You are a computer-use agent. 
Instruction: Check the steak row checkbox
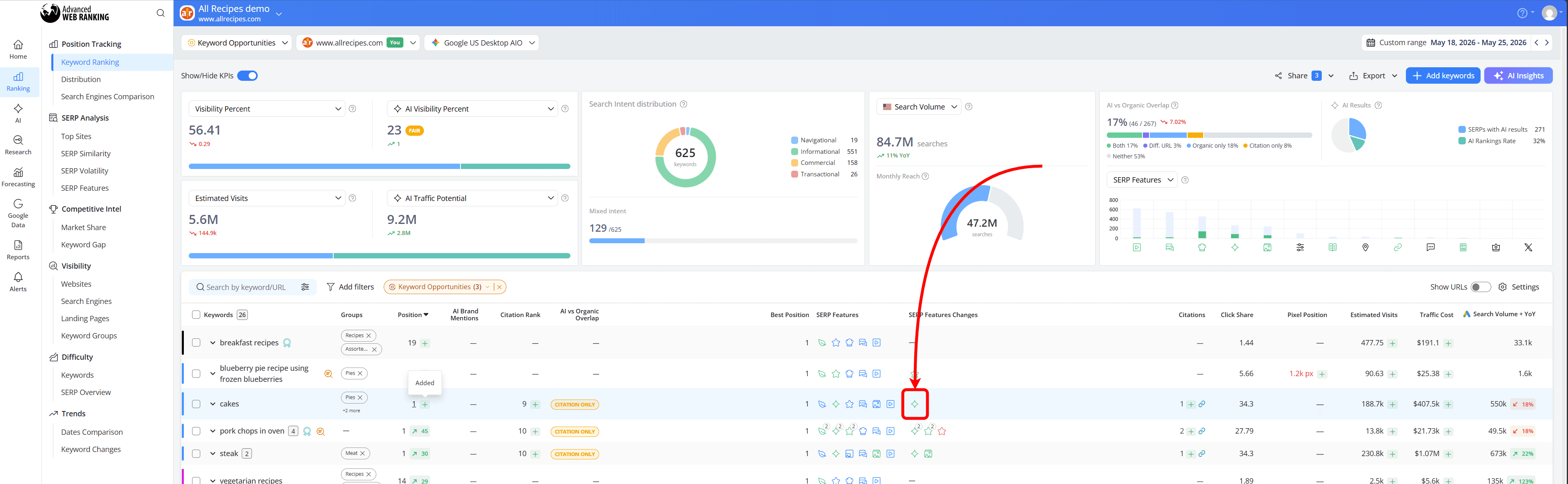click(x=196, y=454)
